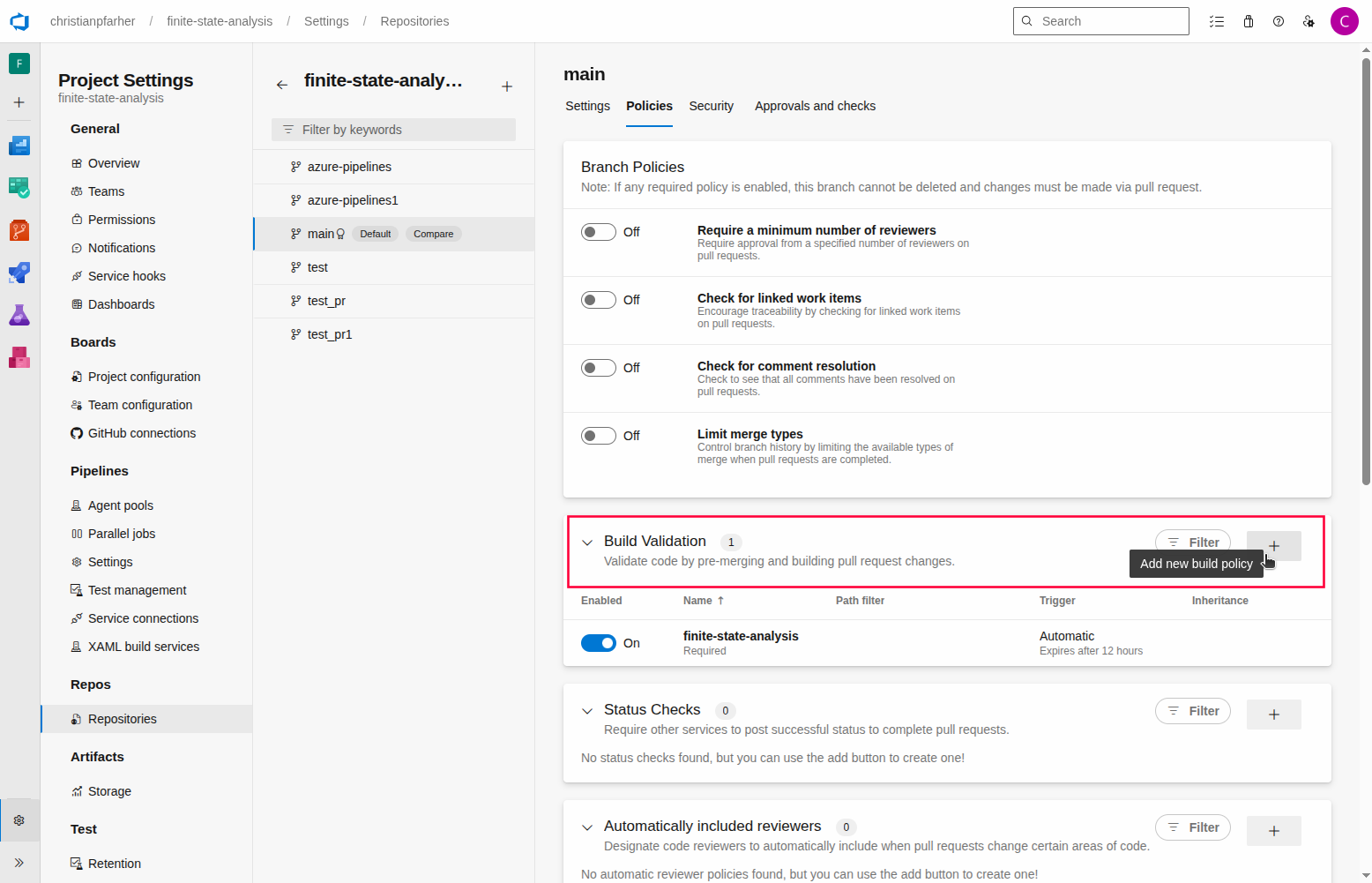Open the Pipelines icon in left rail
Screen dimensions: 1372x883
19,273
